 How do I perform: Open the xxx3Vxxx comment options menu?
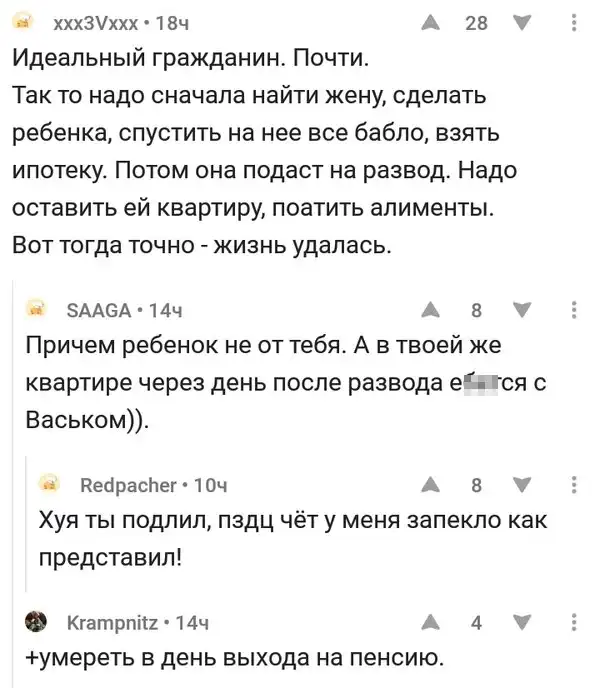pyautogui.click(x=572, y=21)
